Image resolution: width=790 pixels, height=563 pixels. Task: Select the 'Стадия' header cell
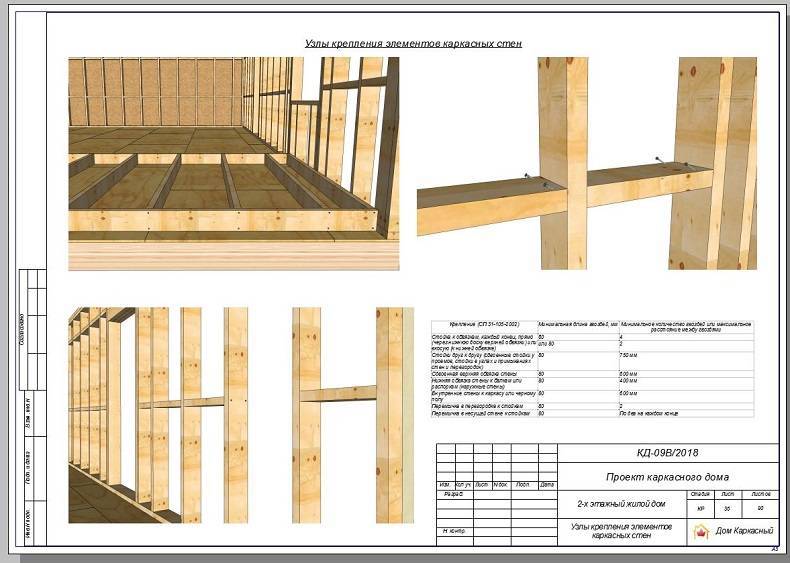tap(700, 494)
